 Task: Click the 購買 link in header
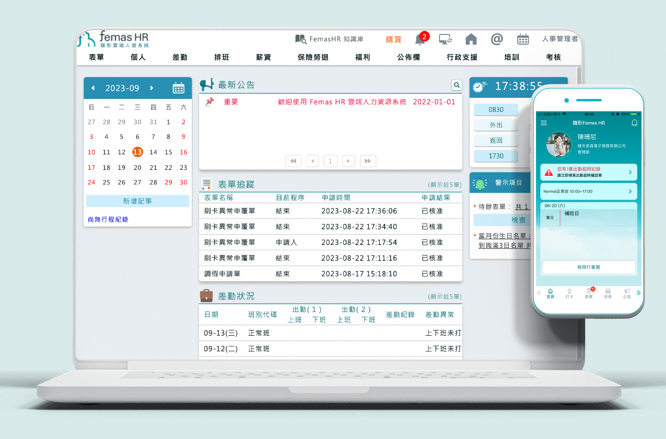pyautogui.click(x=393, y=39)
